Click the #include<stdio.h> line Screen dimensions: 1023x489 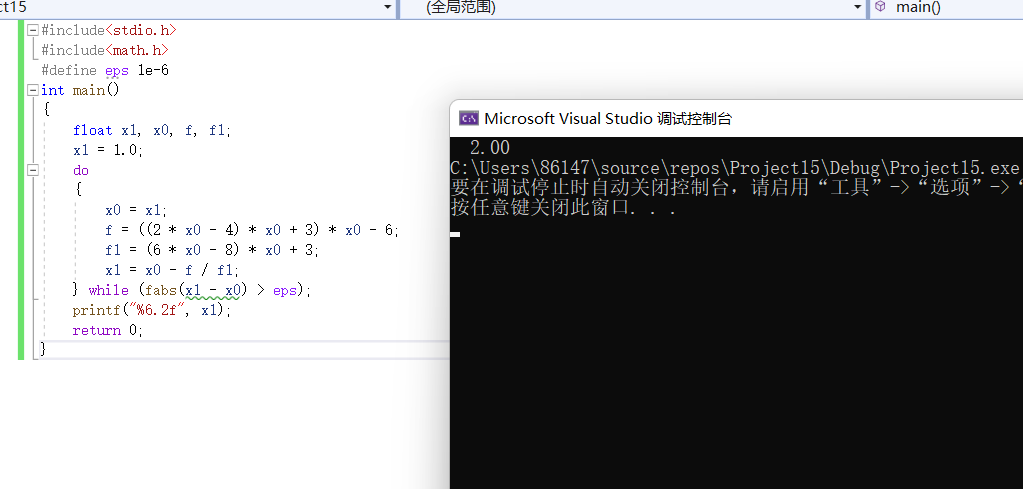[108, 30]
